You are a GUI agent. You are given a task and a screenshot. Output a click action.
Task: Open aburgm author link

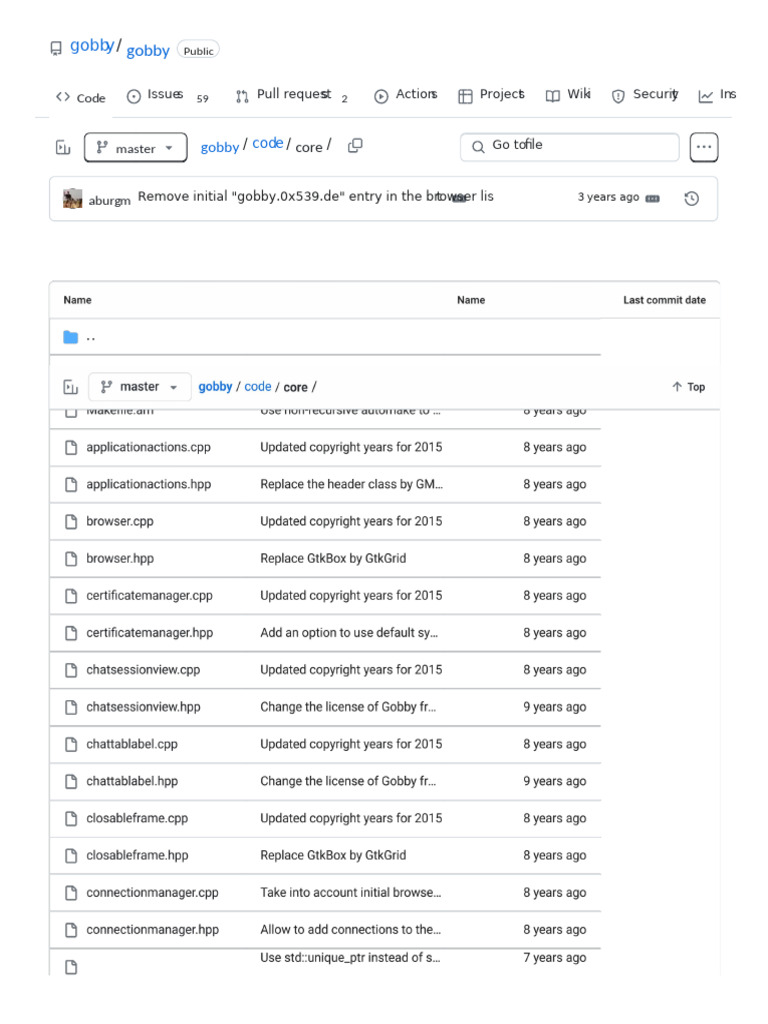(109, 200)
